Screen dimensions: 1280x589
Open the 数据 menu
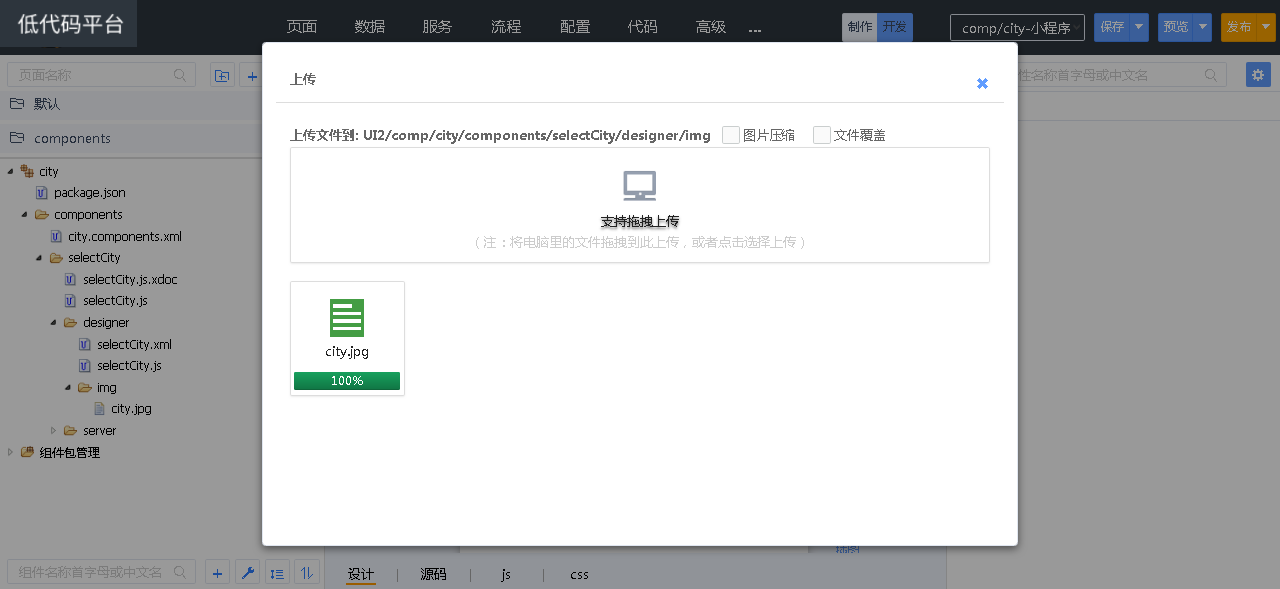[x=369, y=27]
